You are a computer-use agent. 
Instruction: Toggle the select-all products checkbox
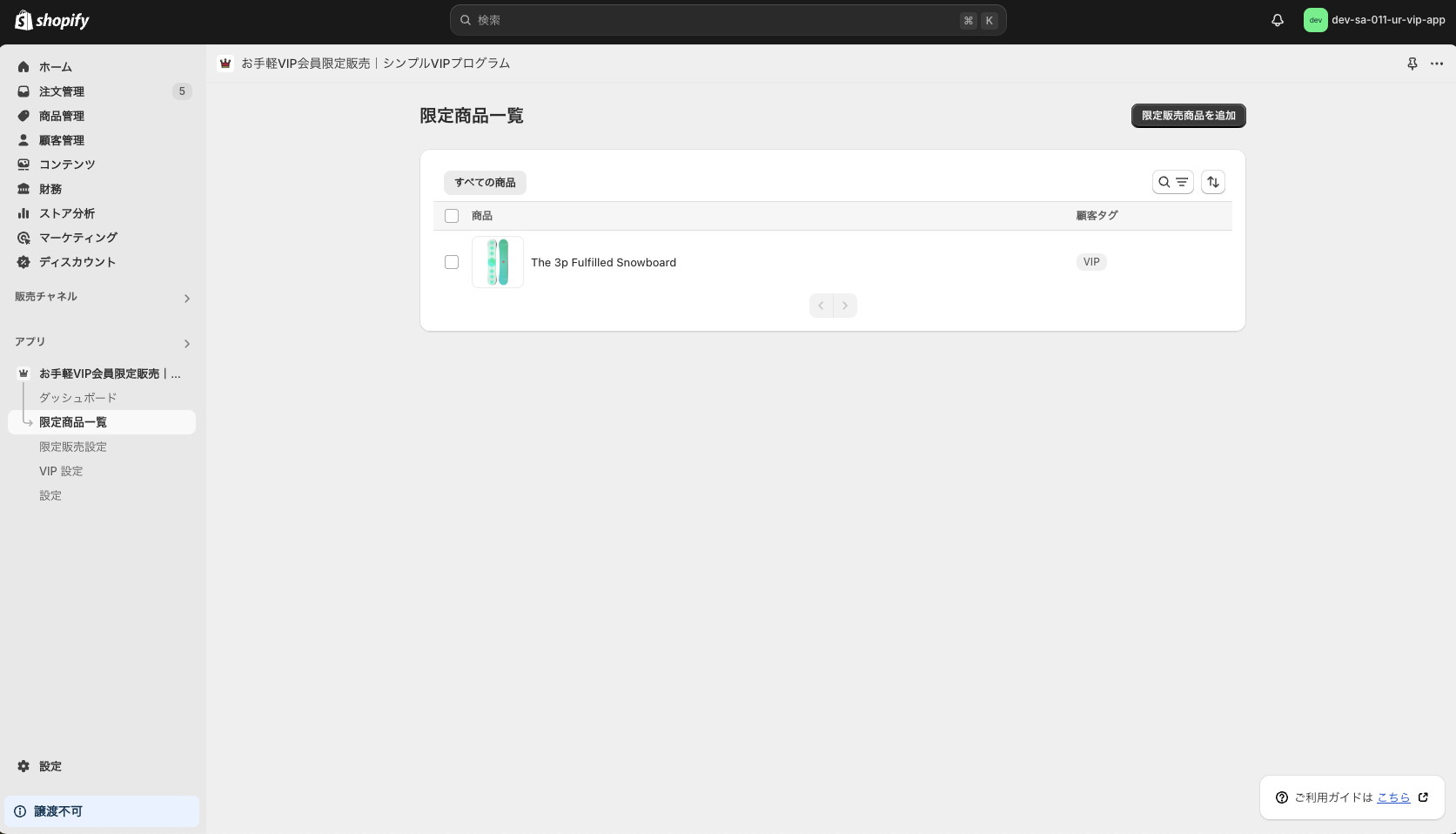click(x=452, y=216)
